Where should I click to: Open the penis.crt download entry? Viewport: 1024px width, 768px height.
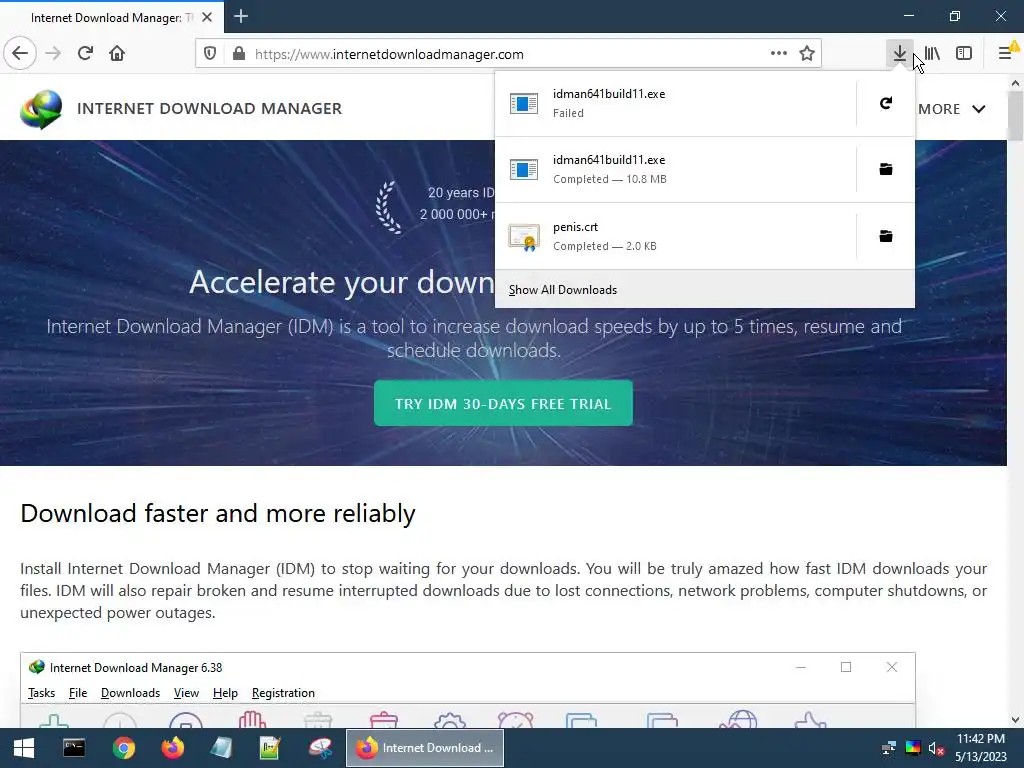[x=676, y=236]
